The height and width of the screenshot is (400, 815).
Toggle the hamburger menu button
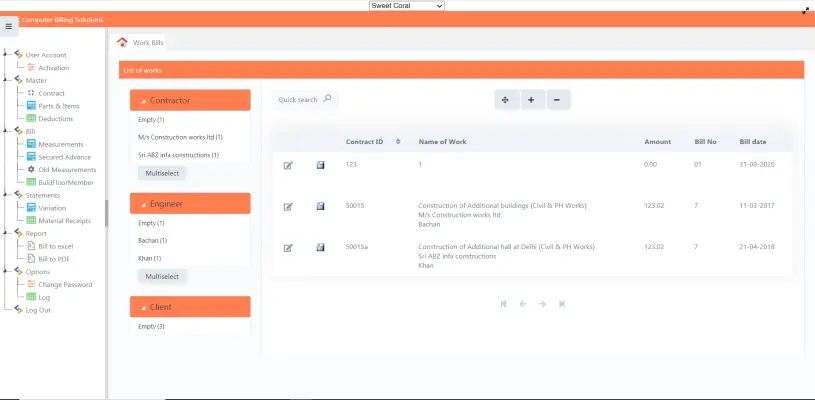pos(8,26)
